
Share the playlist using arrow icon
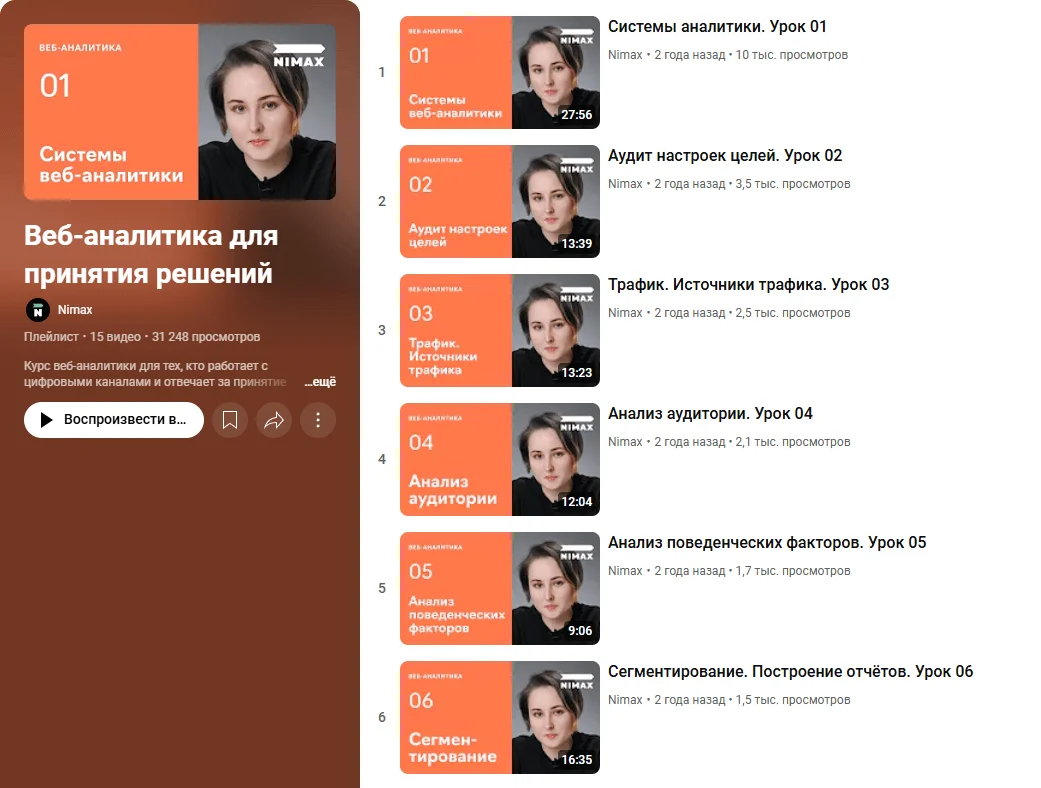[x=274, y=420]
